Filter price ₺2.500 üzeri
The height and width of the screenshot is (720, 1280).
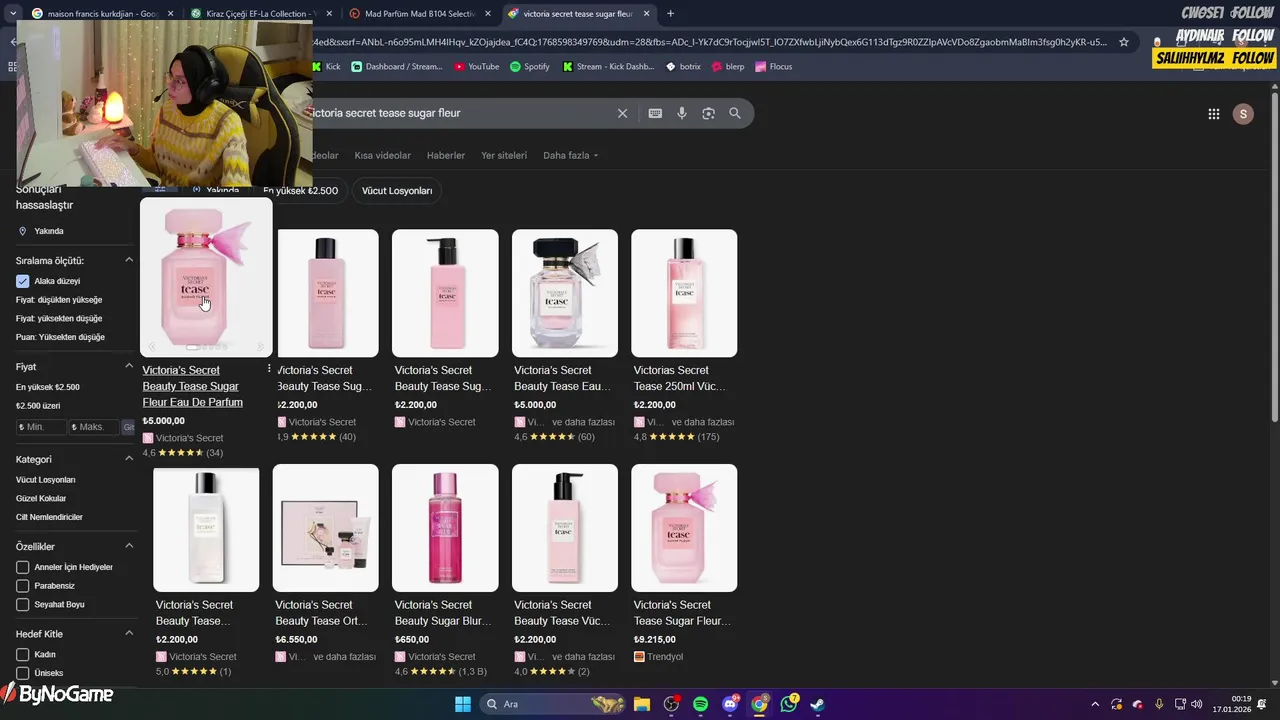click(x=38, y=406)
